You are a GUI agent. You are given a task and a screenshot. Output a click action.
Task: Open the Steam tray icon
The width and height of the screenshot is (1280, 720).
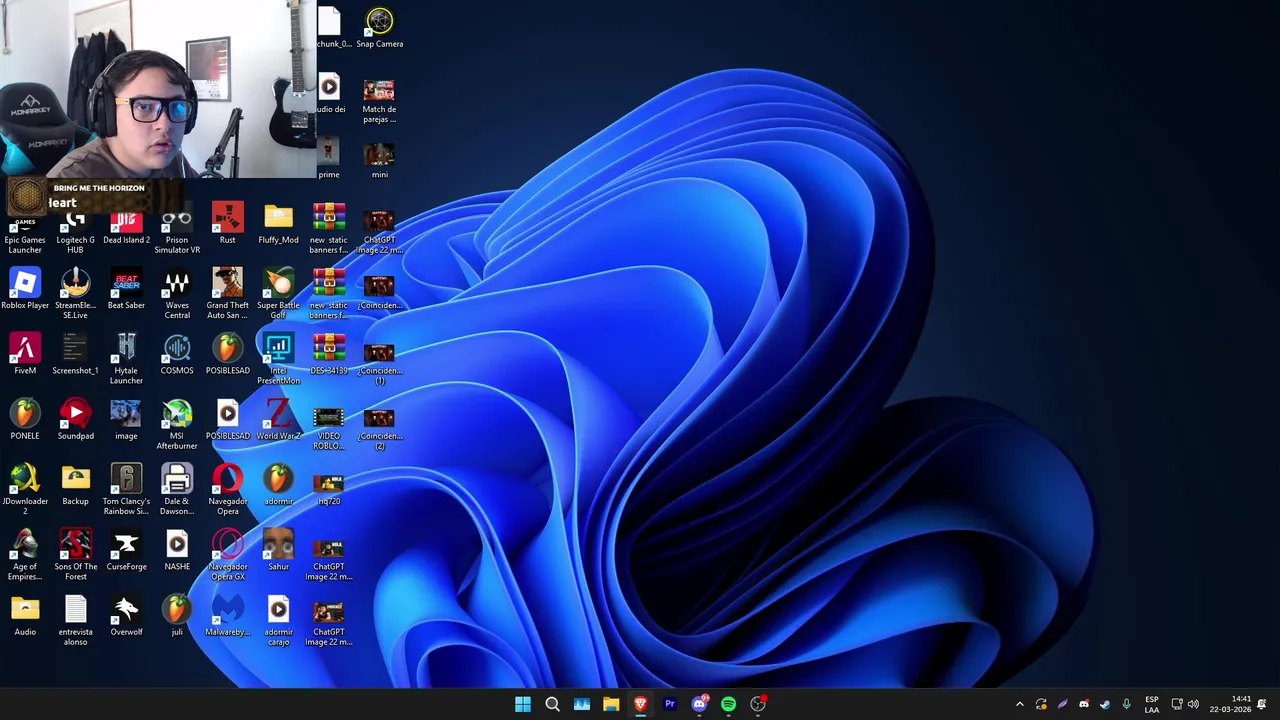1104,704
